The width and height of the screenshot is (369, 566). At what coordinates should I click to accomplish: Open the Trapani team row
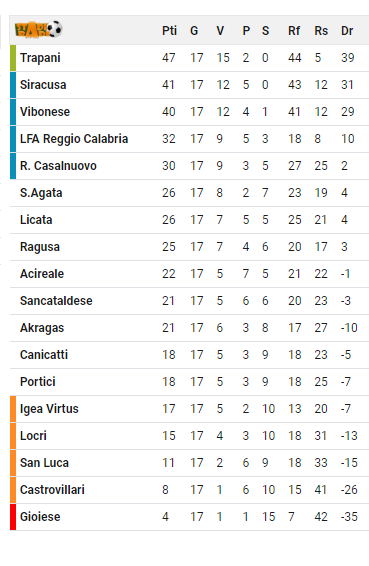pos(189,58)
